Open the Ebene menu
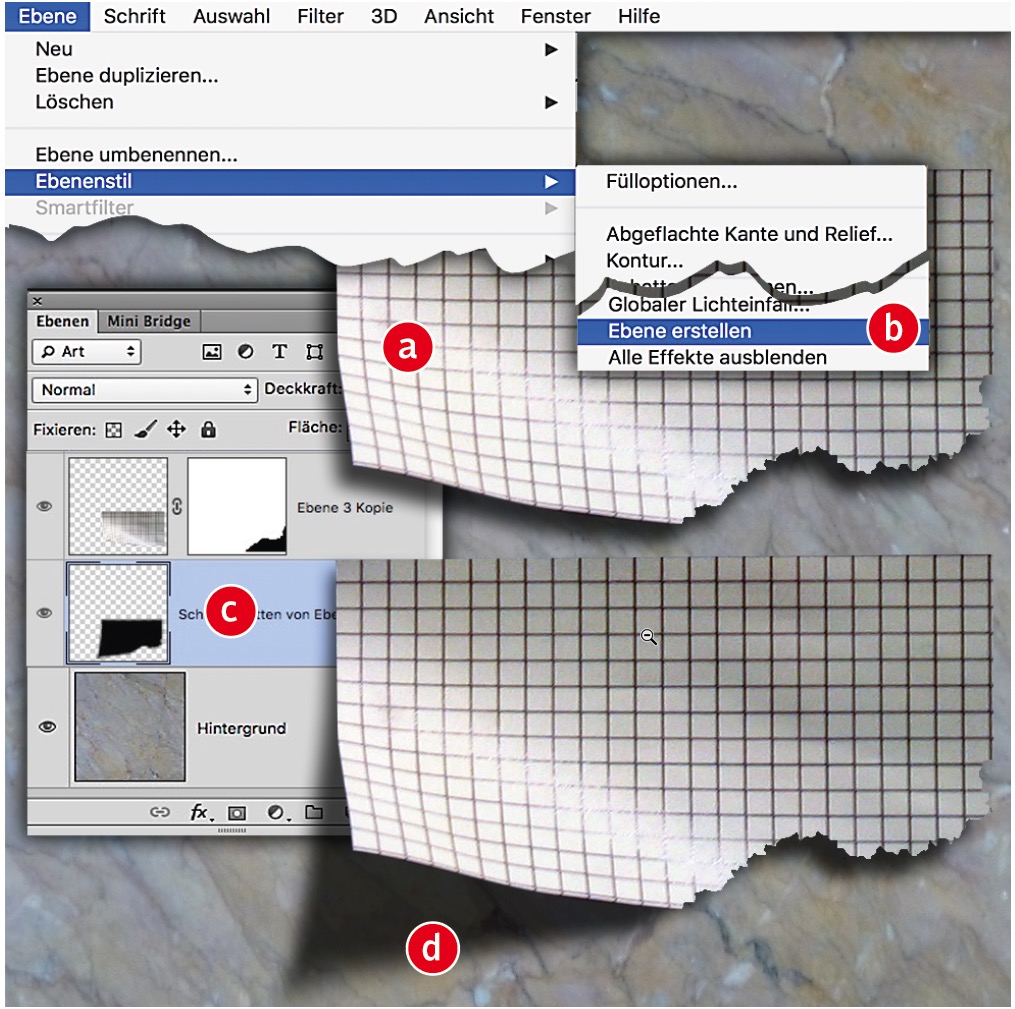 click(47, 16)
